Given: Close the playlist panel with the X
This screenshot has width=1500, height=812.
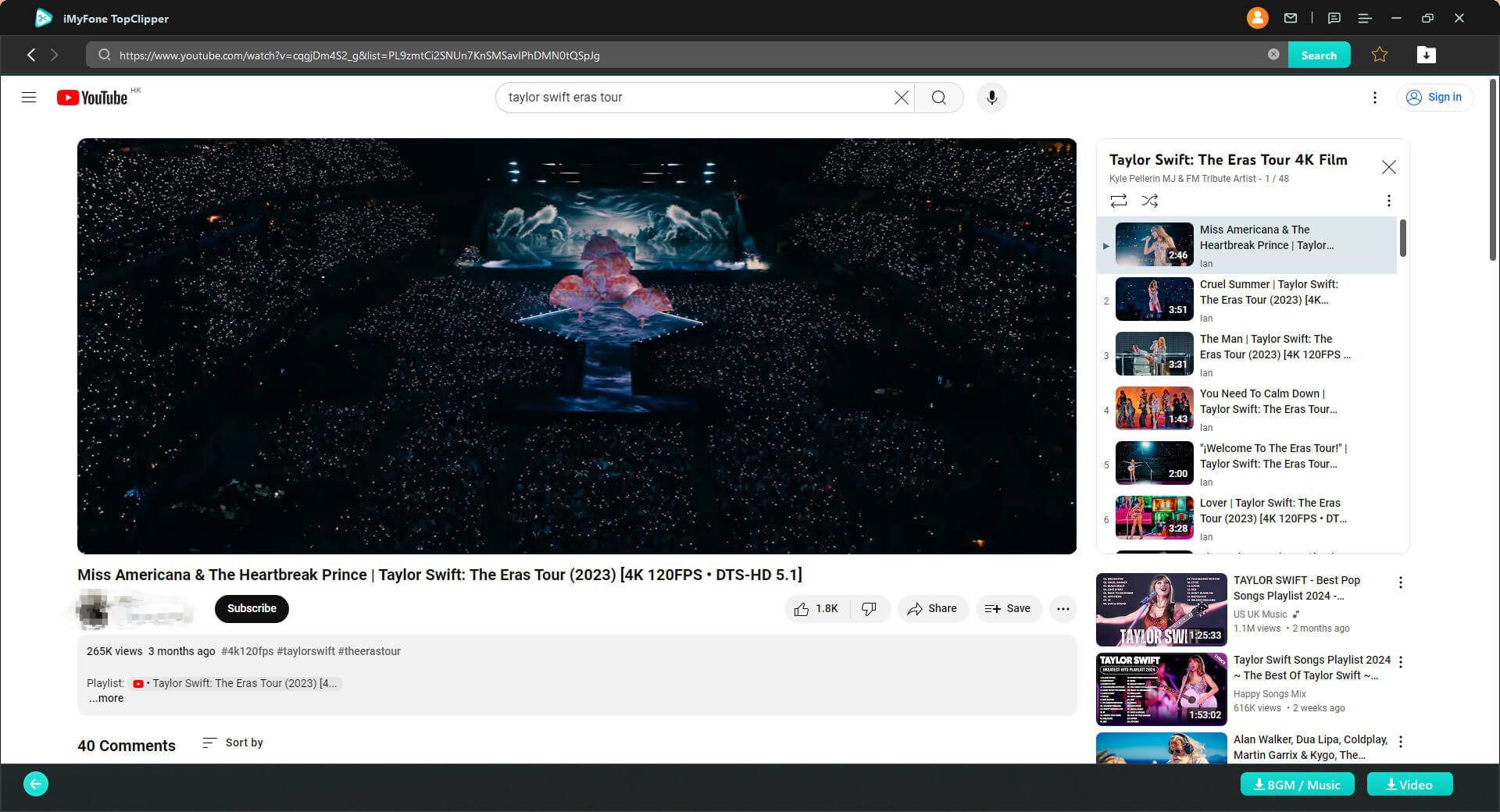Looking at the screenshot, I should (x=1388, y=167).
